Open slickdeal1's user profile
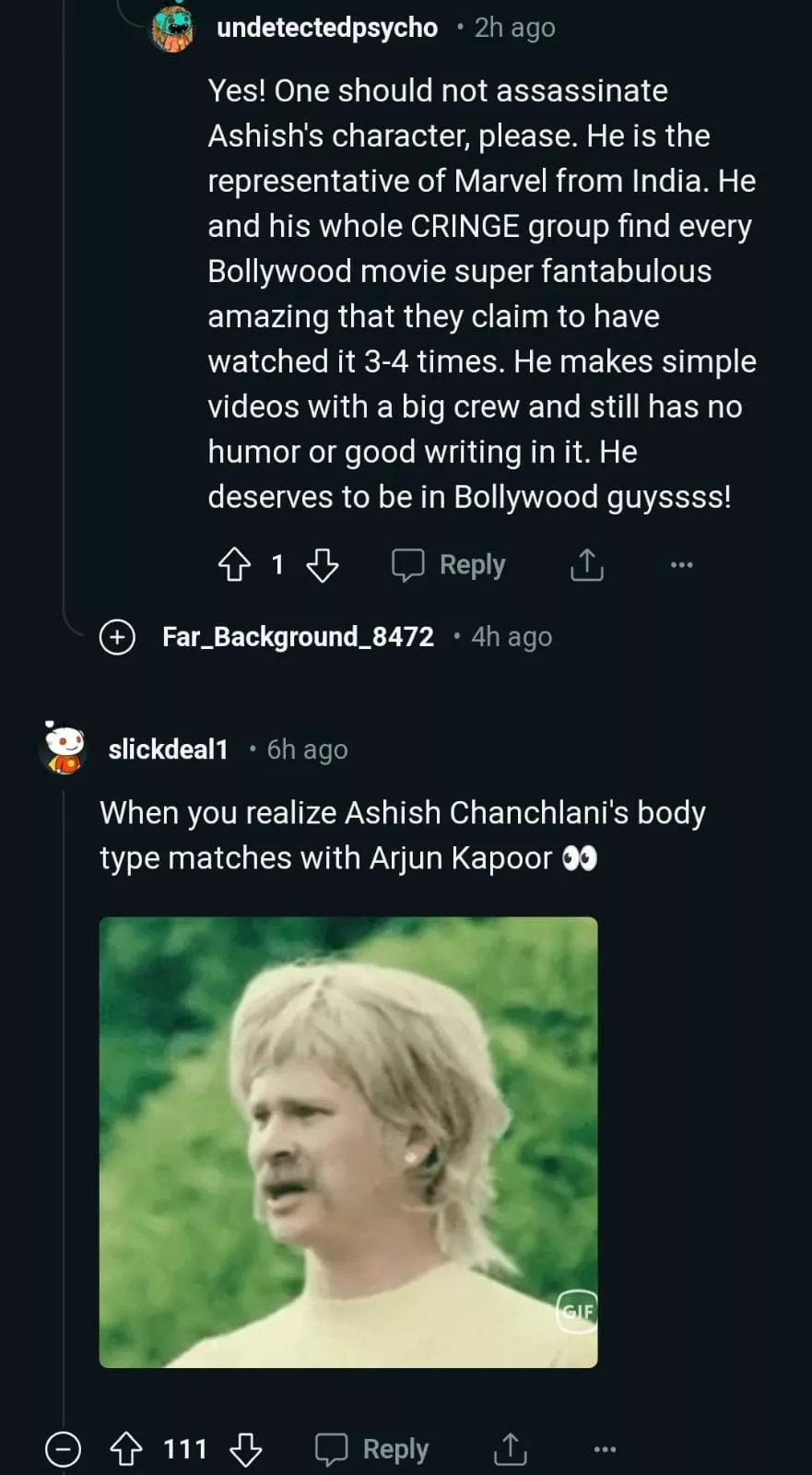 coord(168,749)
